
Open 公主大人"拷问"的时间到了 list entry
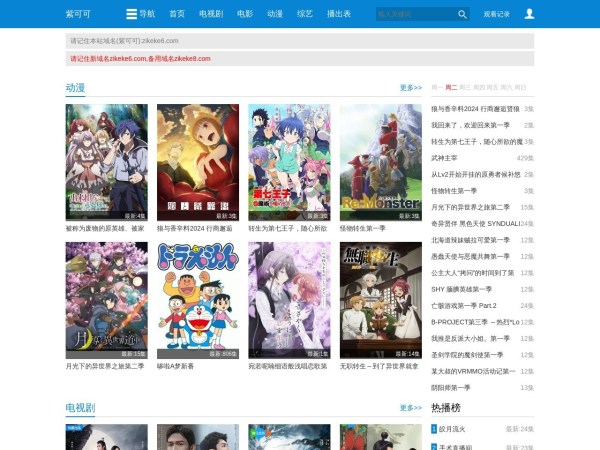point(473,273)
